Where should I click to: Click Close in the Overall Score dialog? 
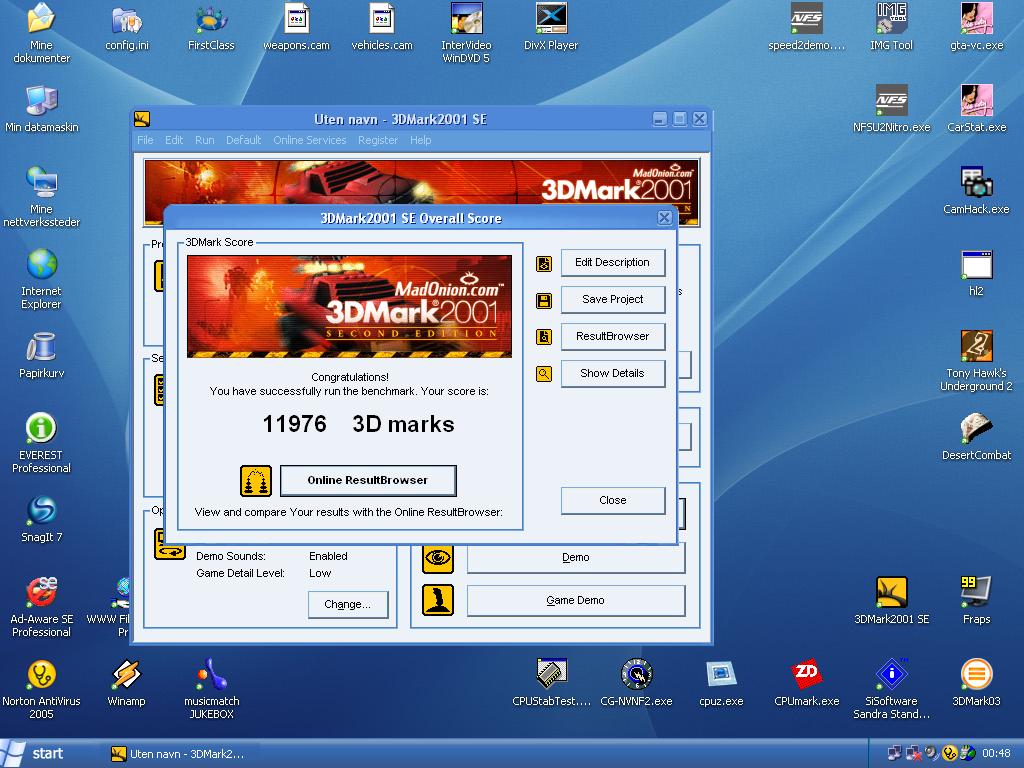[x=613, y=500]
